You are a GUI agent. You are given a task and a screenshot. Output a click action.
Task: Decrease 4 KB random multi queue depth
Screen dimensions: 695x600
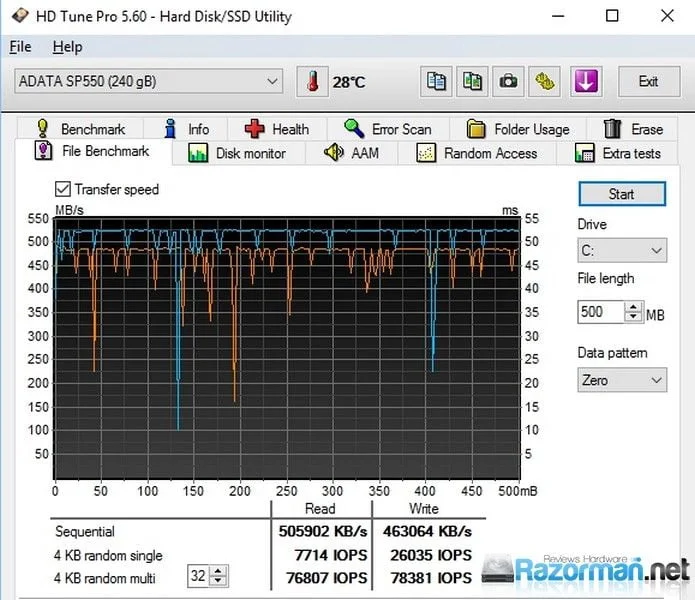(218, 581)
